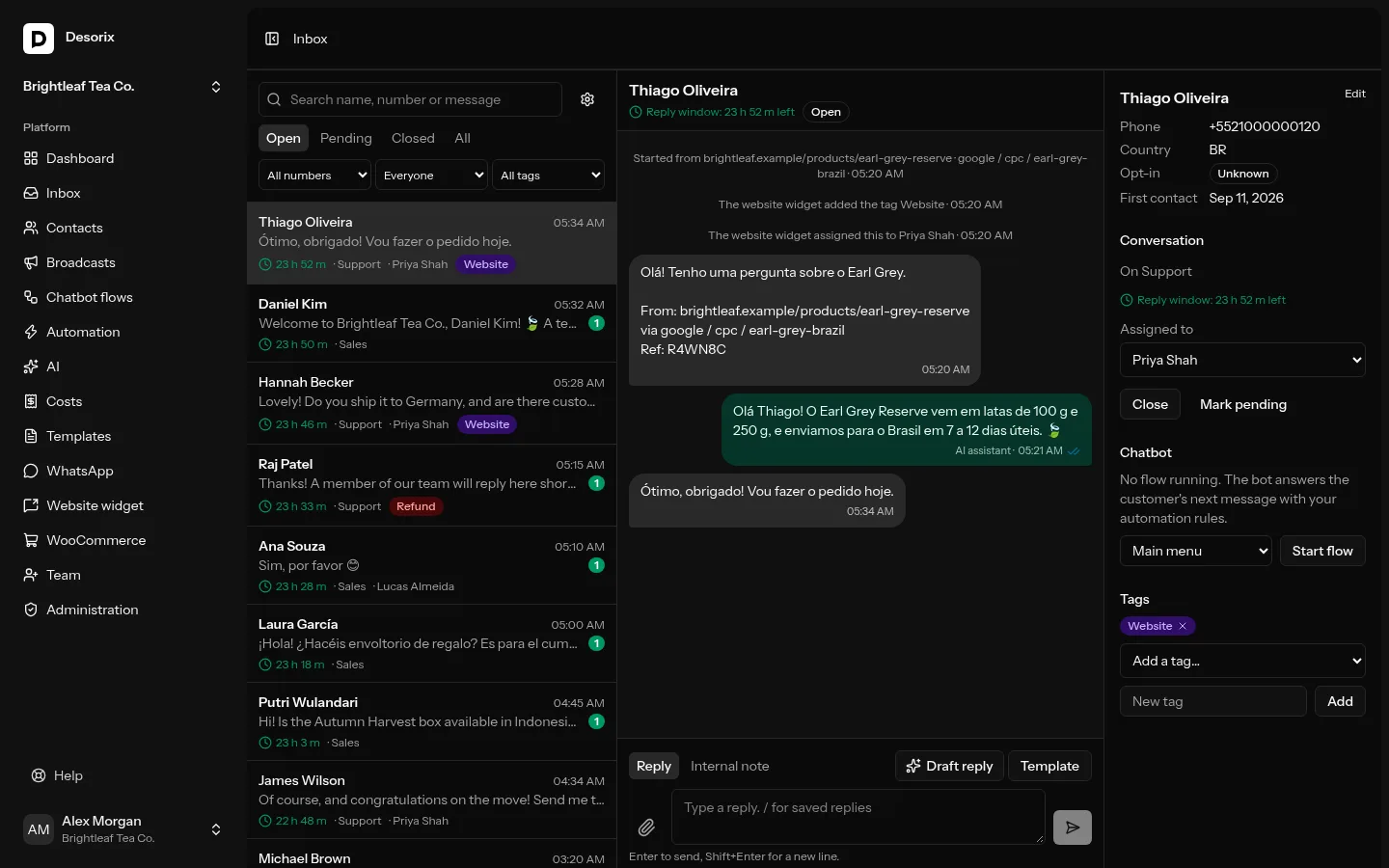This screenshot has width=1389, height=868.
Task: Open WooCommerce in the sidebar
Action: click(x=123, y=540)
